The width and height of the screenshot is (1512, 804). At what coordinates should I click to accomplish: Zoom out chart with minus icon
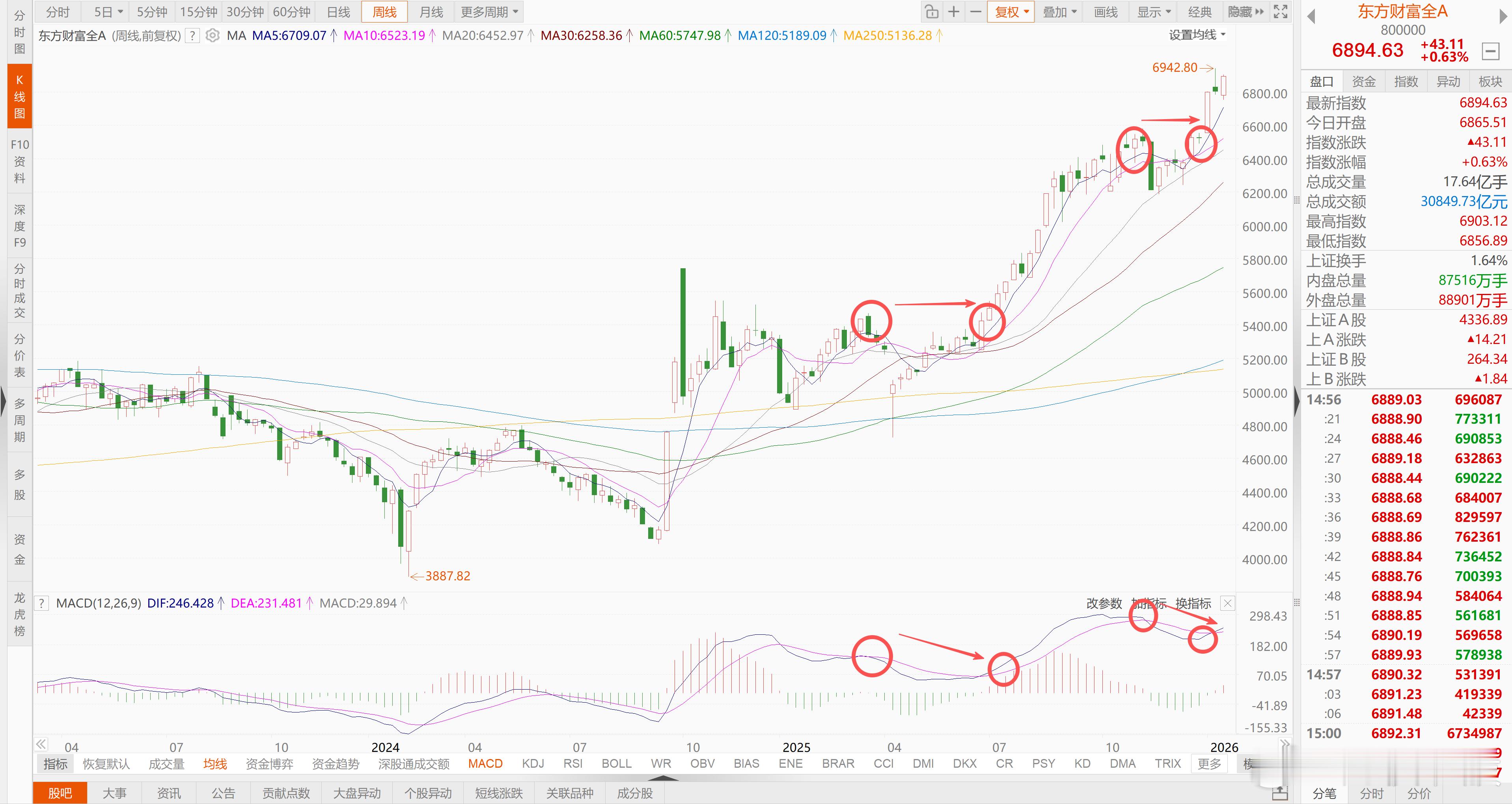(975, 12)
